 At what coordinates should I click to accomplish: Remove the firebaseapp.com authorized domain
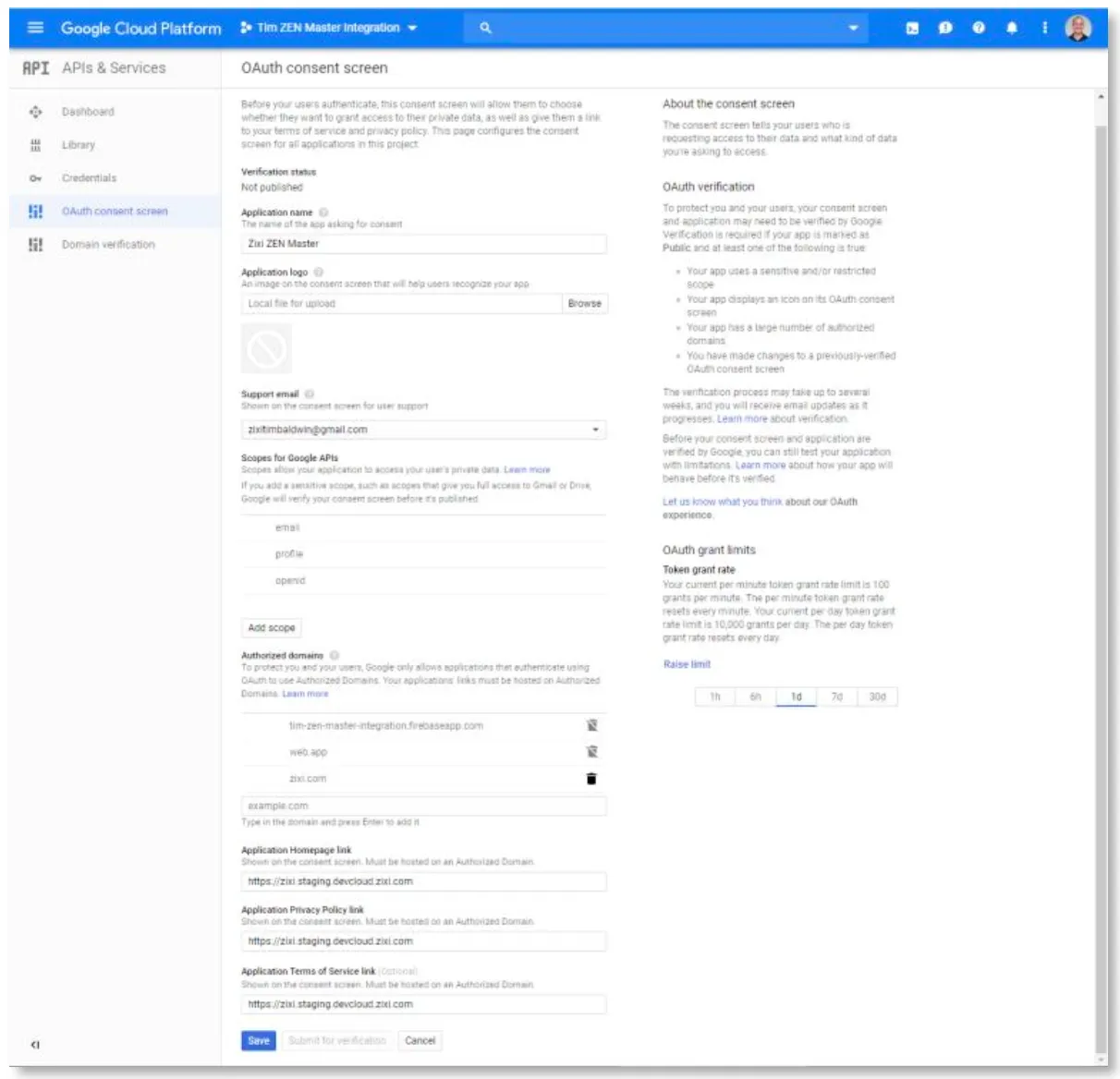591,725
